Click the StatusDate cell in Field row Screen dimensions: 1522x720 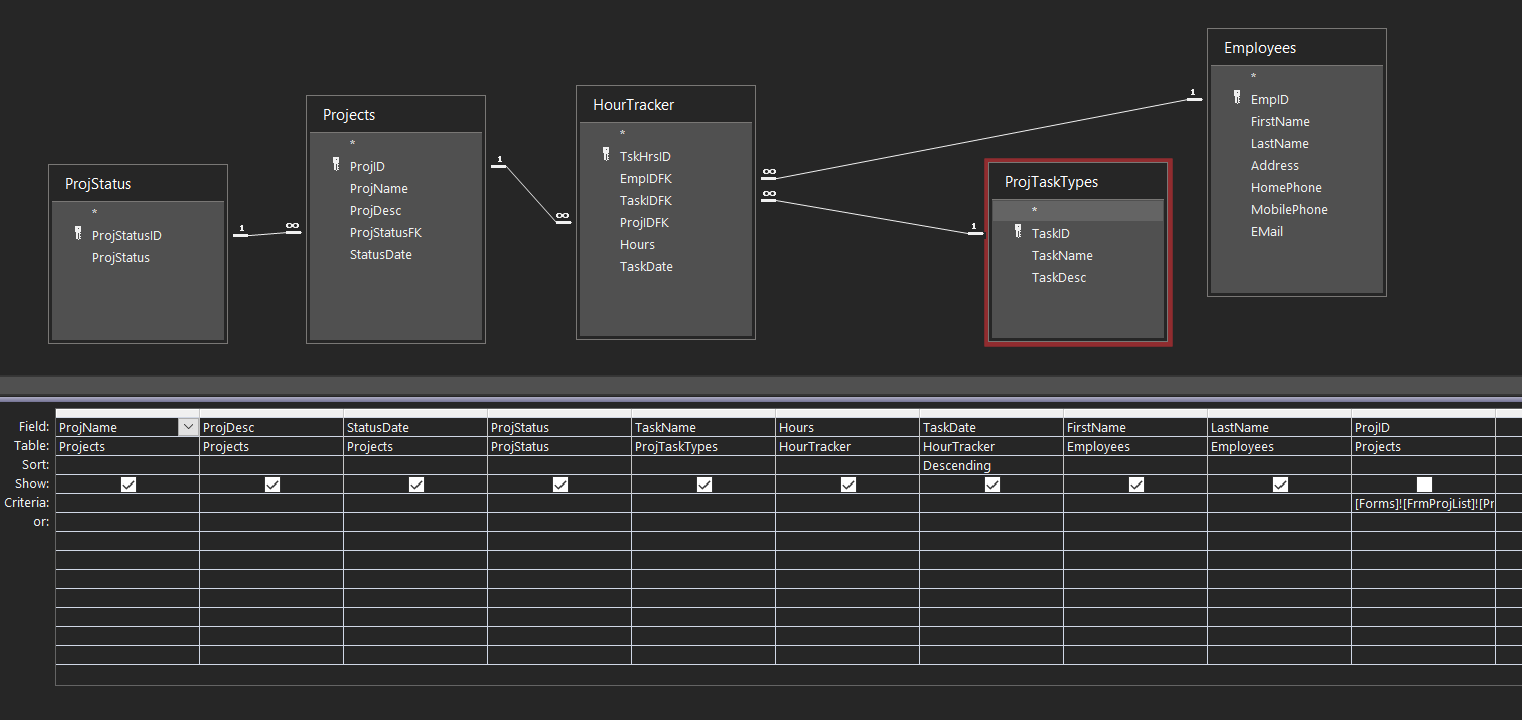click(x=416, y=427)
